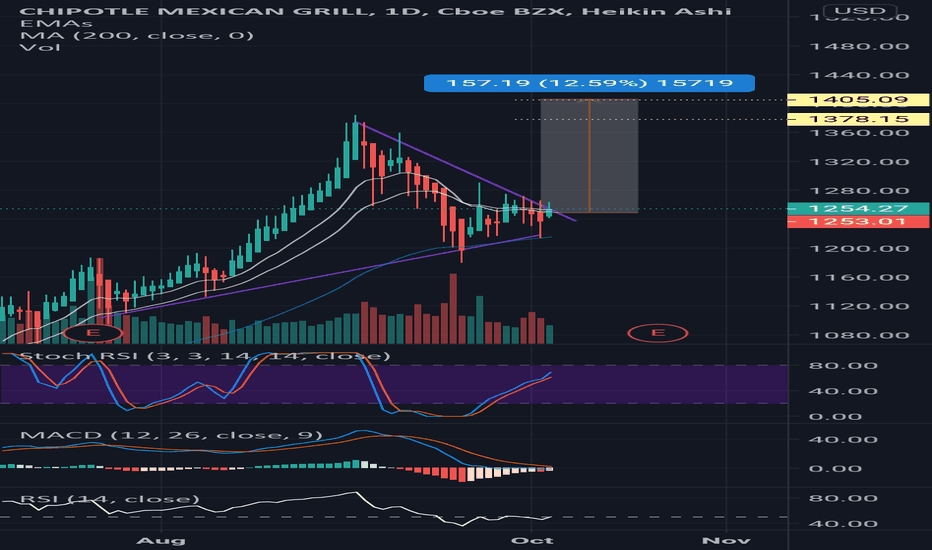Select the RSI (14, close) indicator label
The height and width of the screenshot is (550, 932).
pos(110,499)
